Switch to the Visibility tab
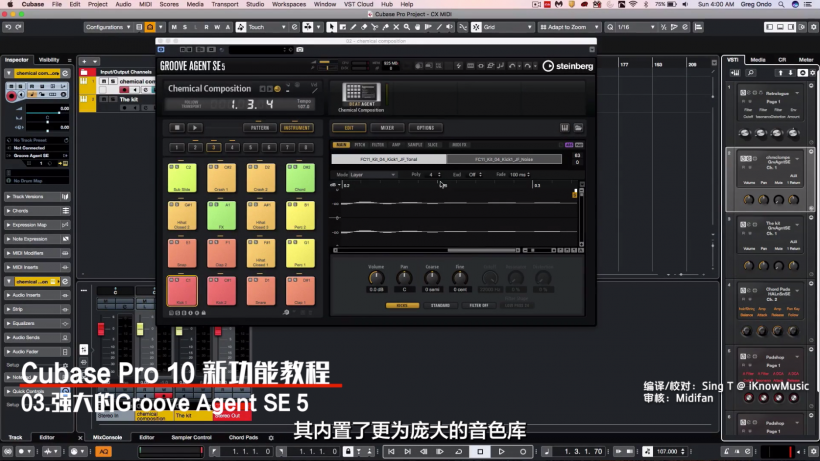Viewport: 820px width, 461px height. pos(49,60)
